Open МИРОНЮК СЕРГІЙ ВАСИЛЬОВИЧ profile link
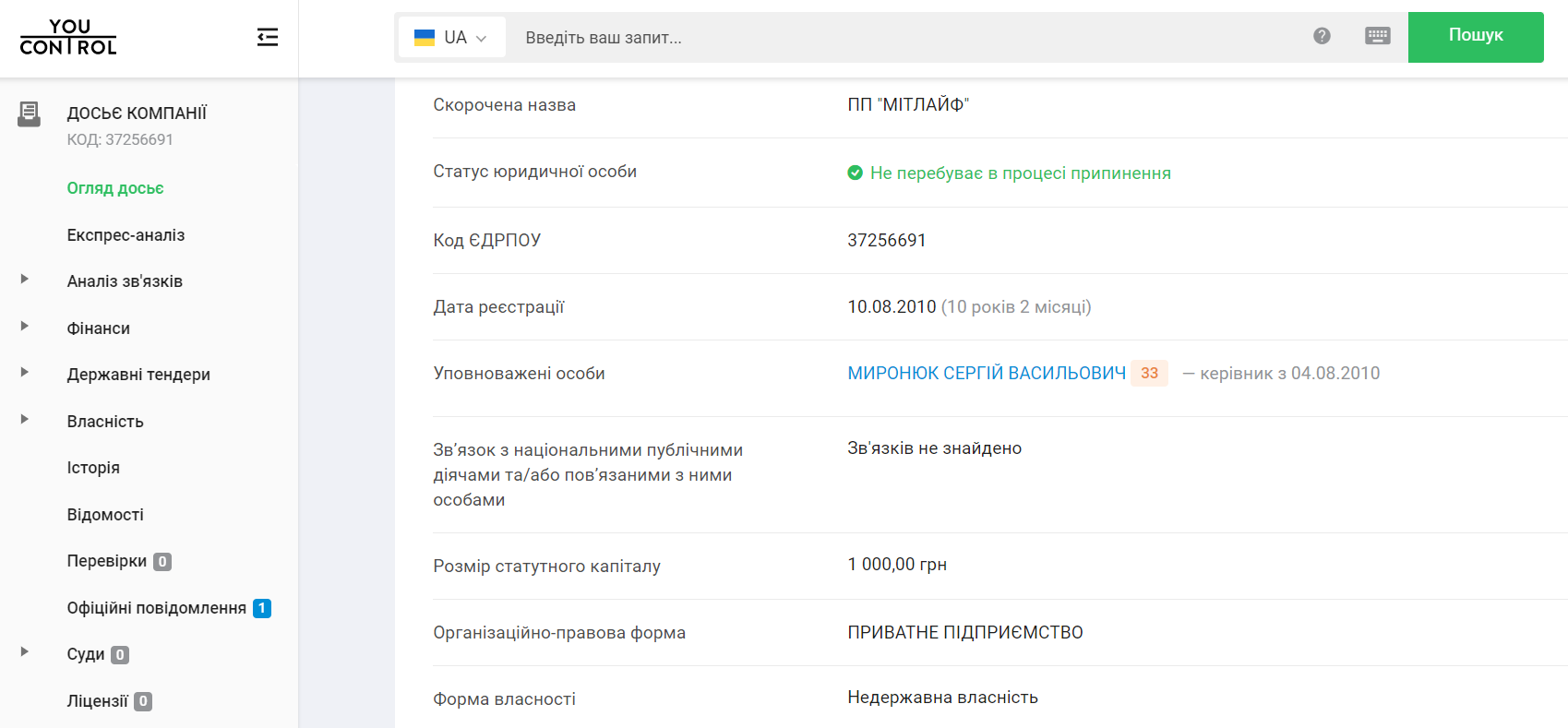The height and width of the screenshot is (728, 1568). (986, 373)
